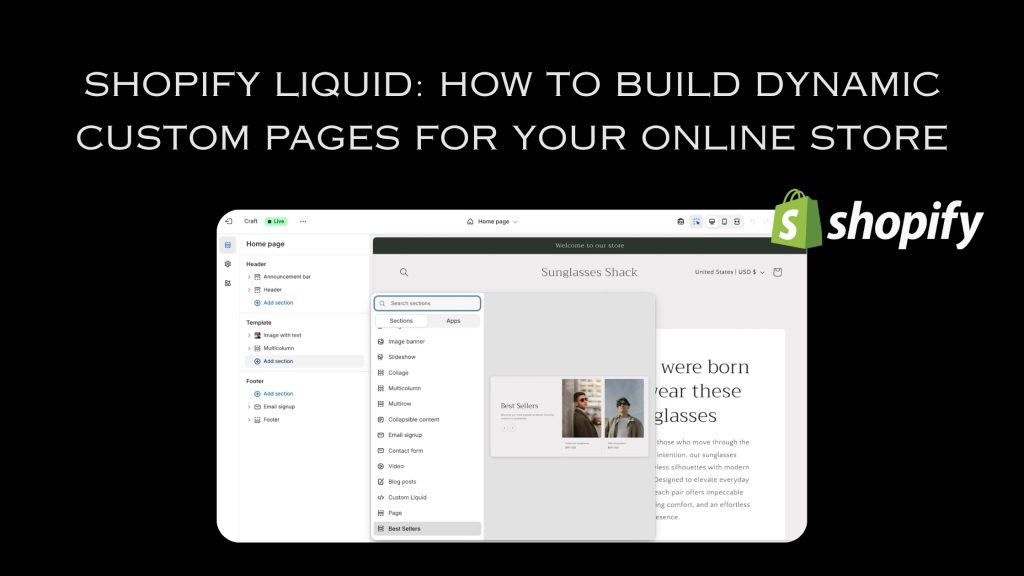Click Add section under Header group
1024x576 pixels.
click(x=274, y=303)
